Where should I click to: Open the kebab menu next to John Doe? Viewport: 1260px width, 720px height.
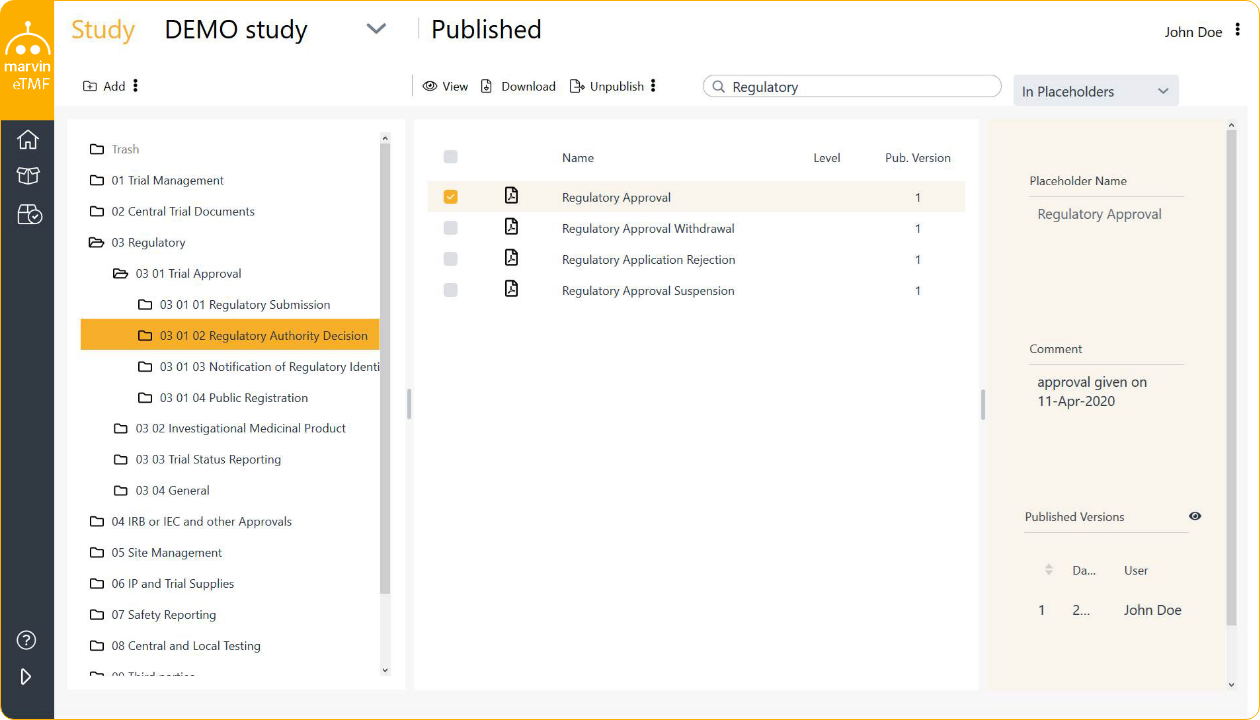pyautogui.click(x=1238, y=30)
